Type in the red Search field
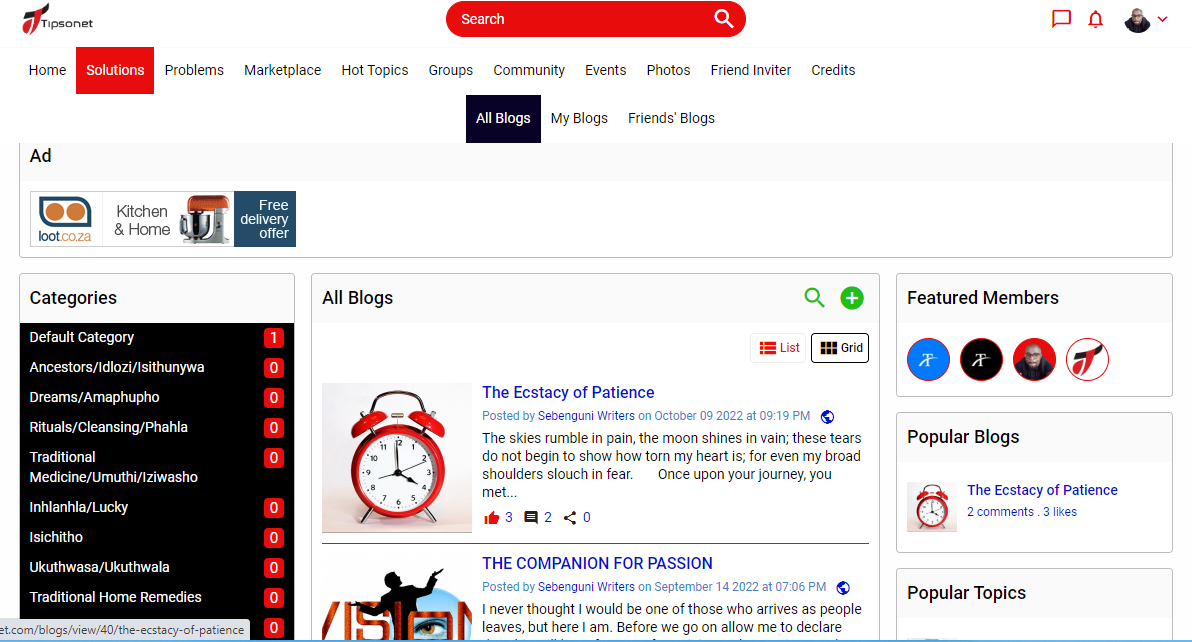1192x642 pixels. point(580,19)
